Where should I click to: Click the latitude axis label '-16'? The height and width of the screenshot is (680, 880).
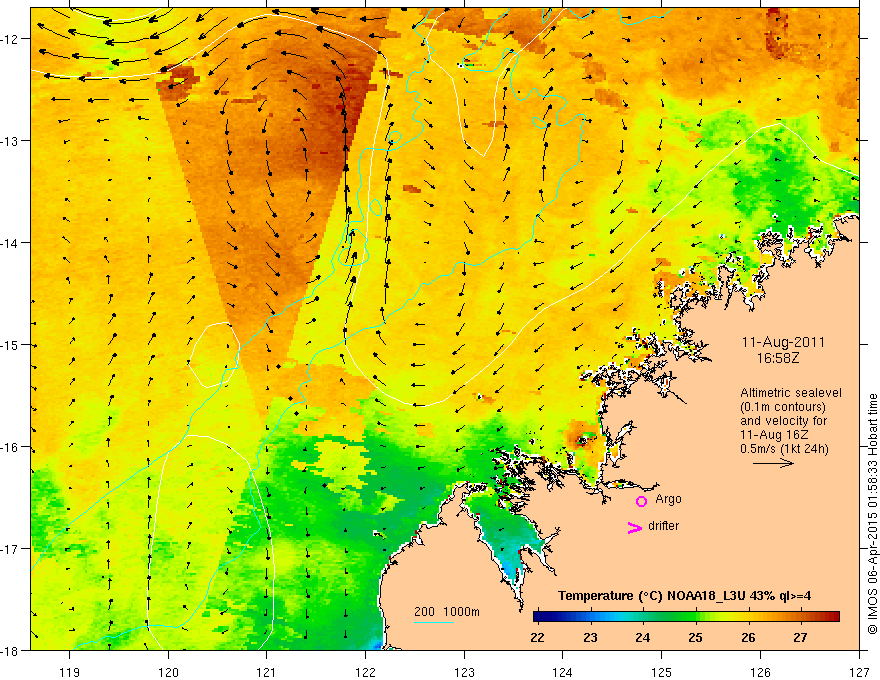tap(10, 447)
